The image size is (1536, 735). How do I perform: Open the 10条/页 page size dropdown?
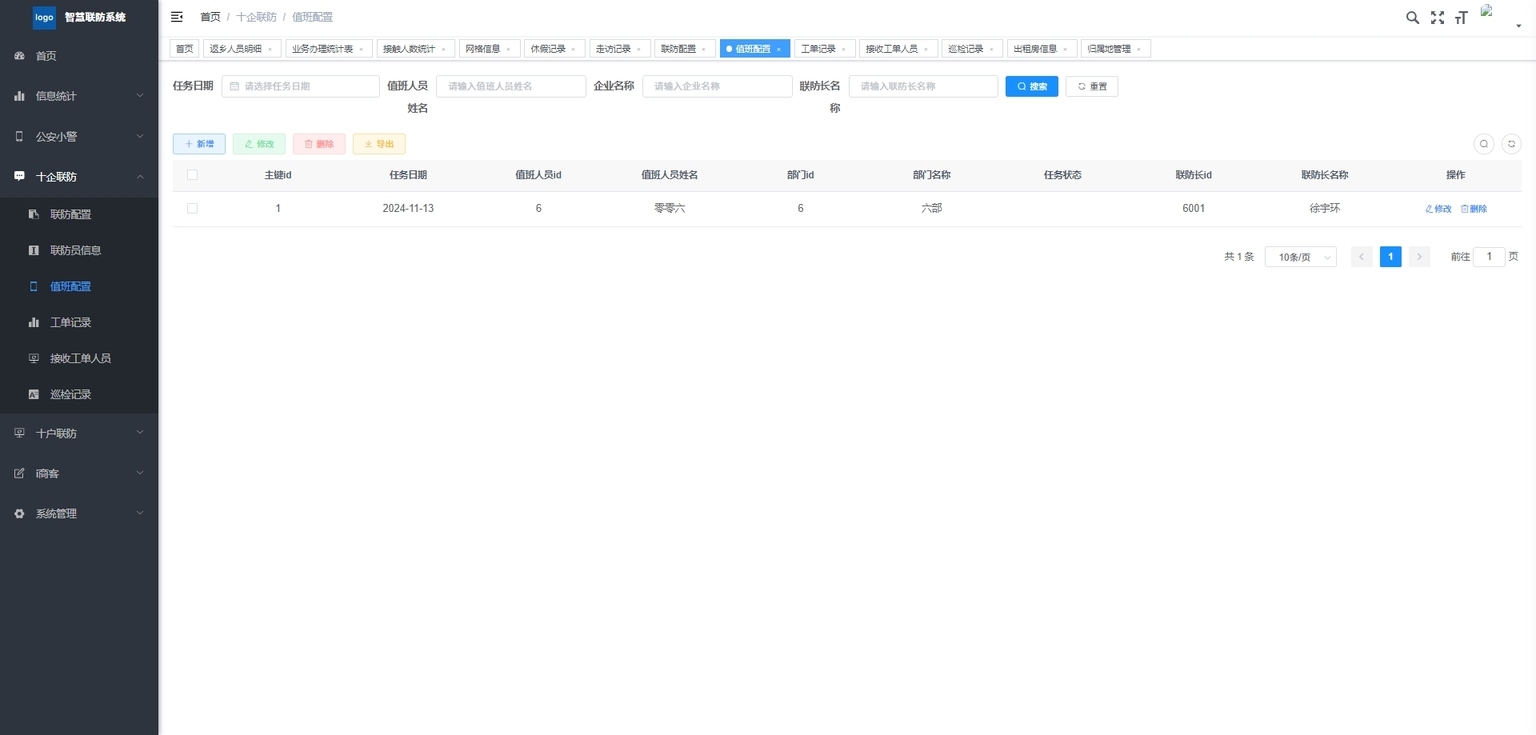click(x=1300, y=257)
